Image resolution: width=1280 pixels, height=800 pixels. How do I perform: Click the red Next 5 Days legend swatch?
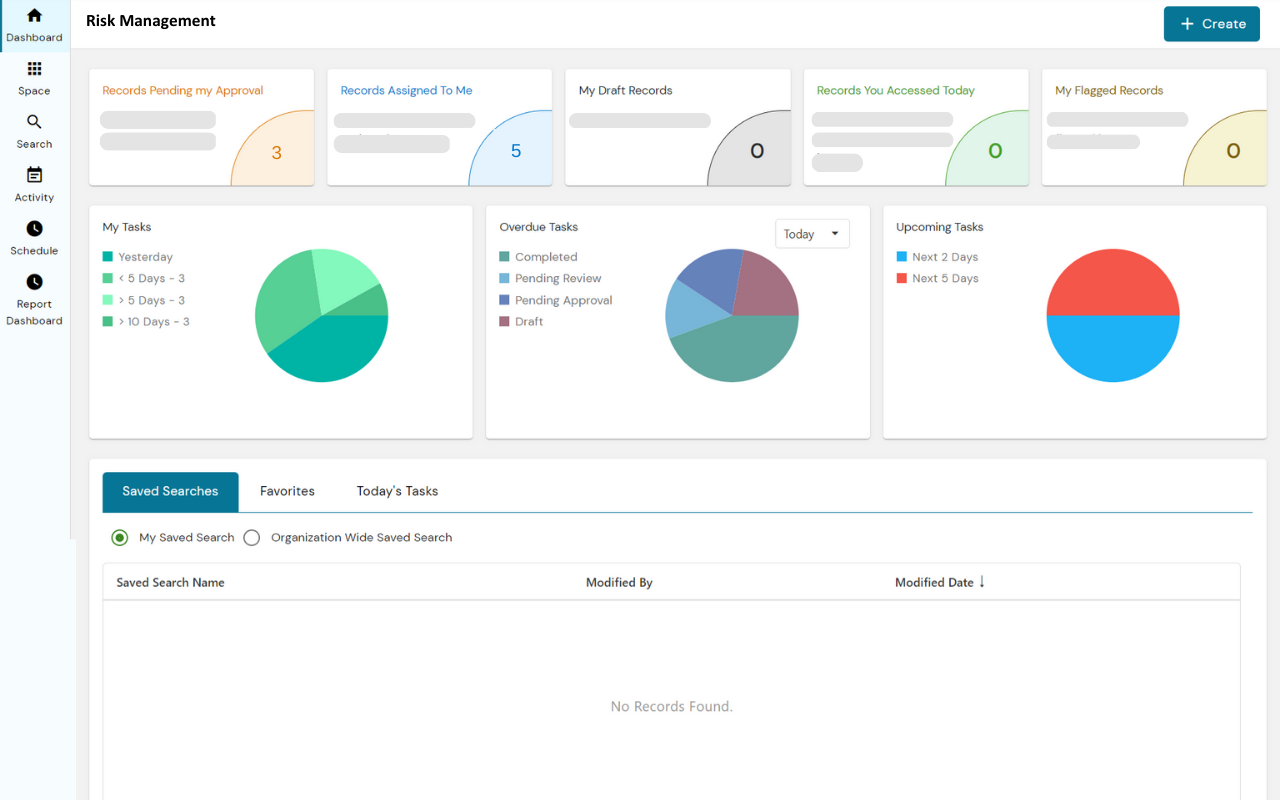click(x=902, y=279)
